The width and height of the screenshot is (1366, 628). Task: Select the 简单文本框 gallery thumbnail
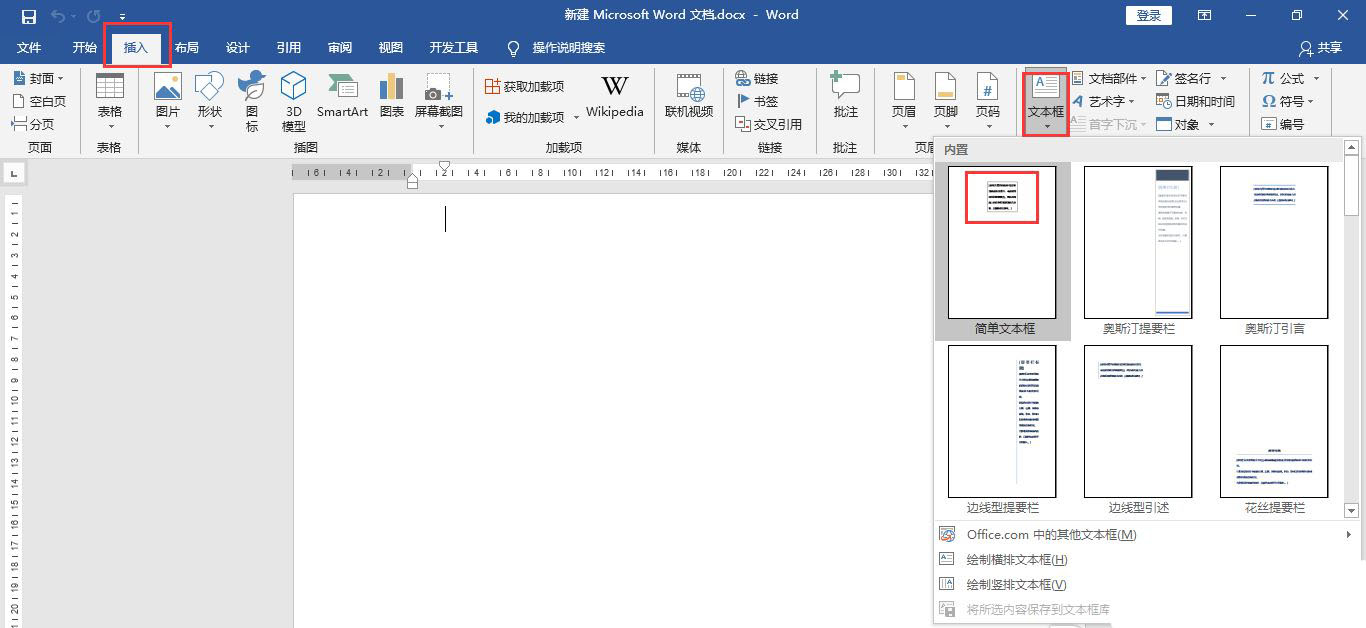click(x=1001, y=242)
